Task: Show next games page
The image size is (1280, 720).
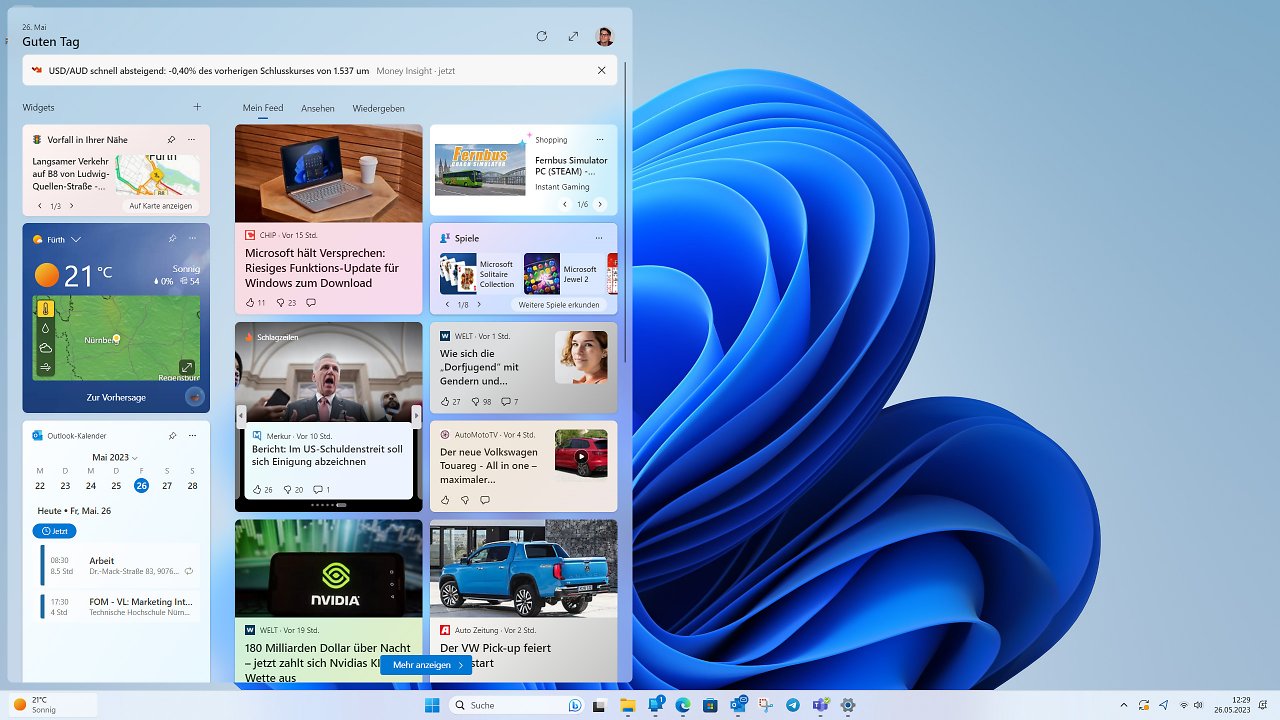Action: pyautogui.click(x=478, y=304)
